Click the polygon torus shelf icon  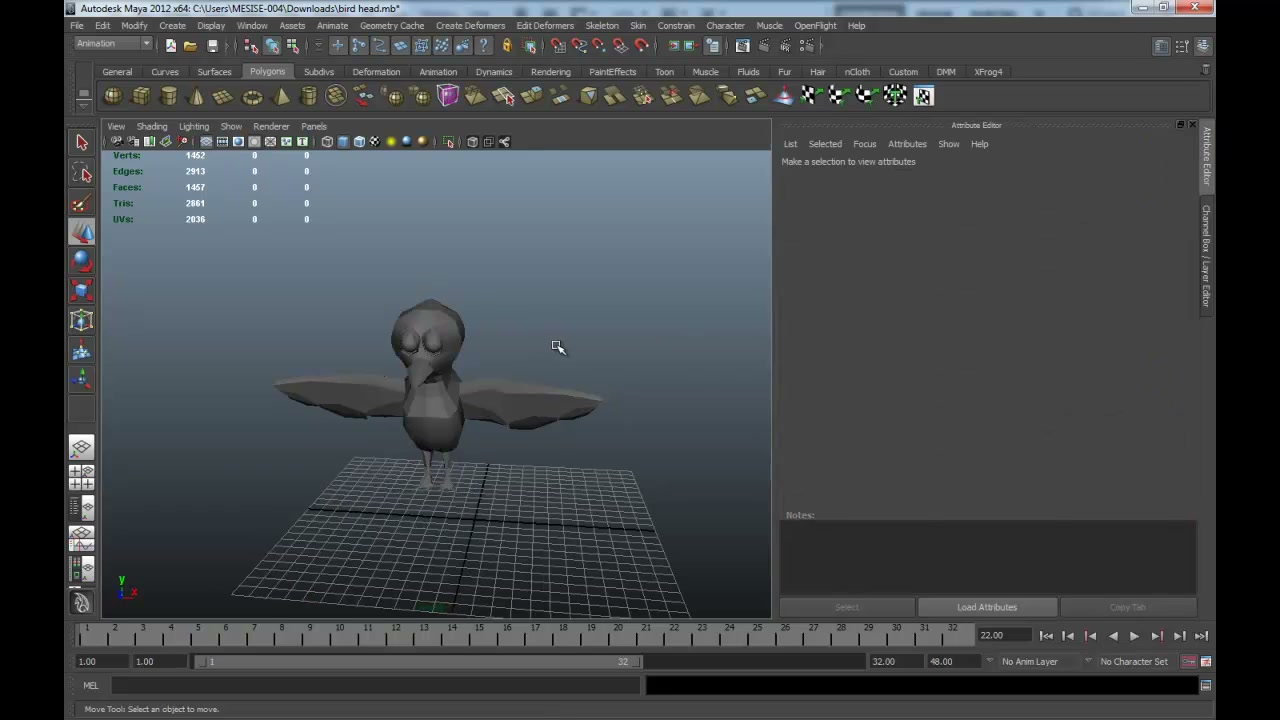252,96
